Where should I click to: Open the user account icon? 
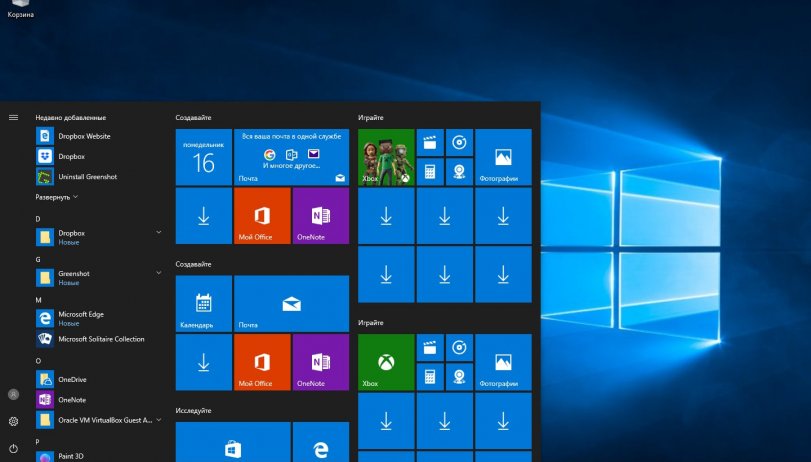(x=13, y=394)
